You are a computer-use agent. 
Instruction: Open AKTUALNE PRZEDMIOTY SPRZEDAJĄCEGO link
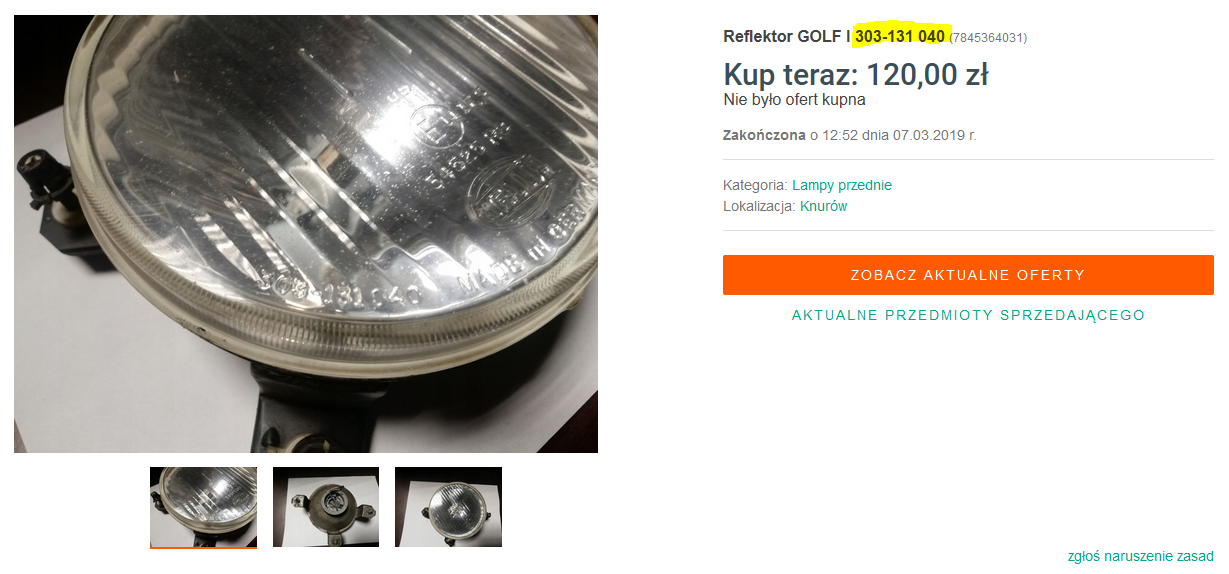[968, 315]
